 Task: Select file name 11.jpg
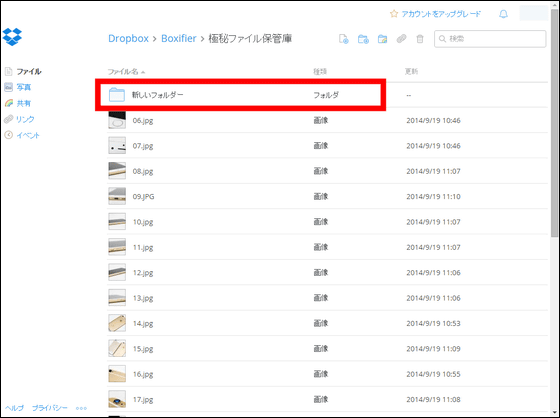point(143,248)
